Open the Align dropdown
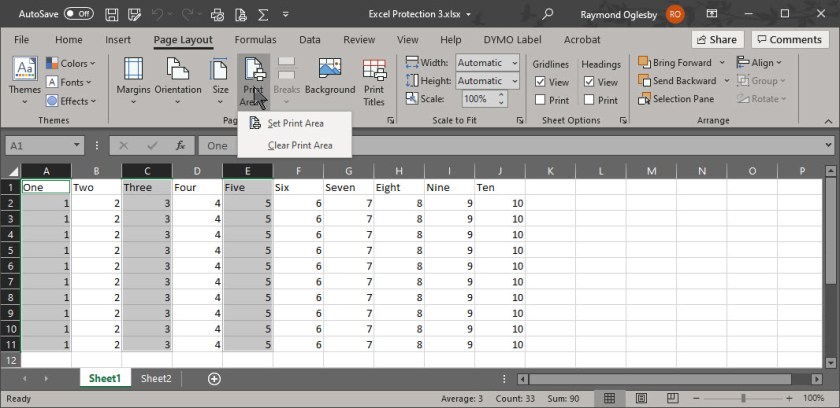The image size is (840, 408). click(760, 63)
